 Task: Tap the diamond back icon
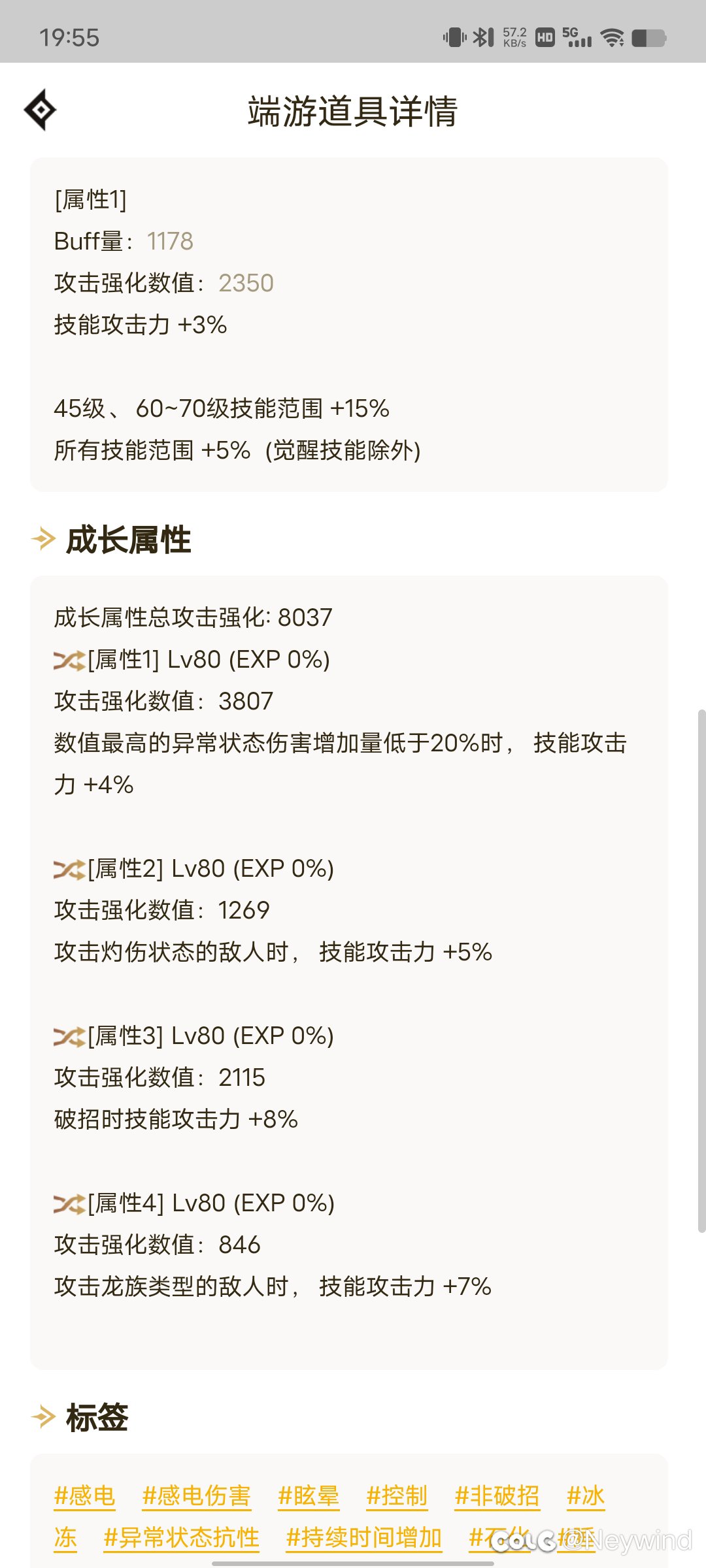[40, 110]
